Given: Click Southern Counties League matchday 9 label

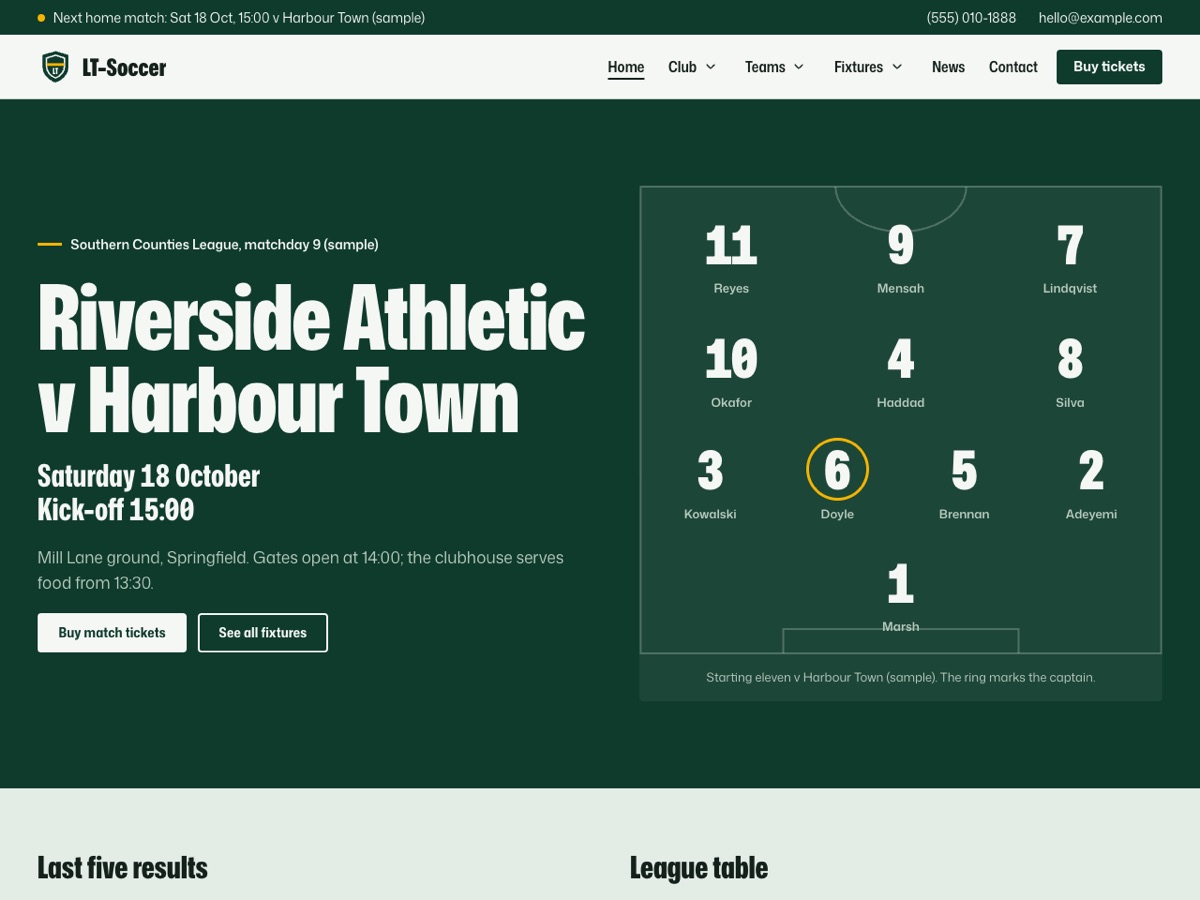Looking at the screenshot, I should (224, 244).
